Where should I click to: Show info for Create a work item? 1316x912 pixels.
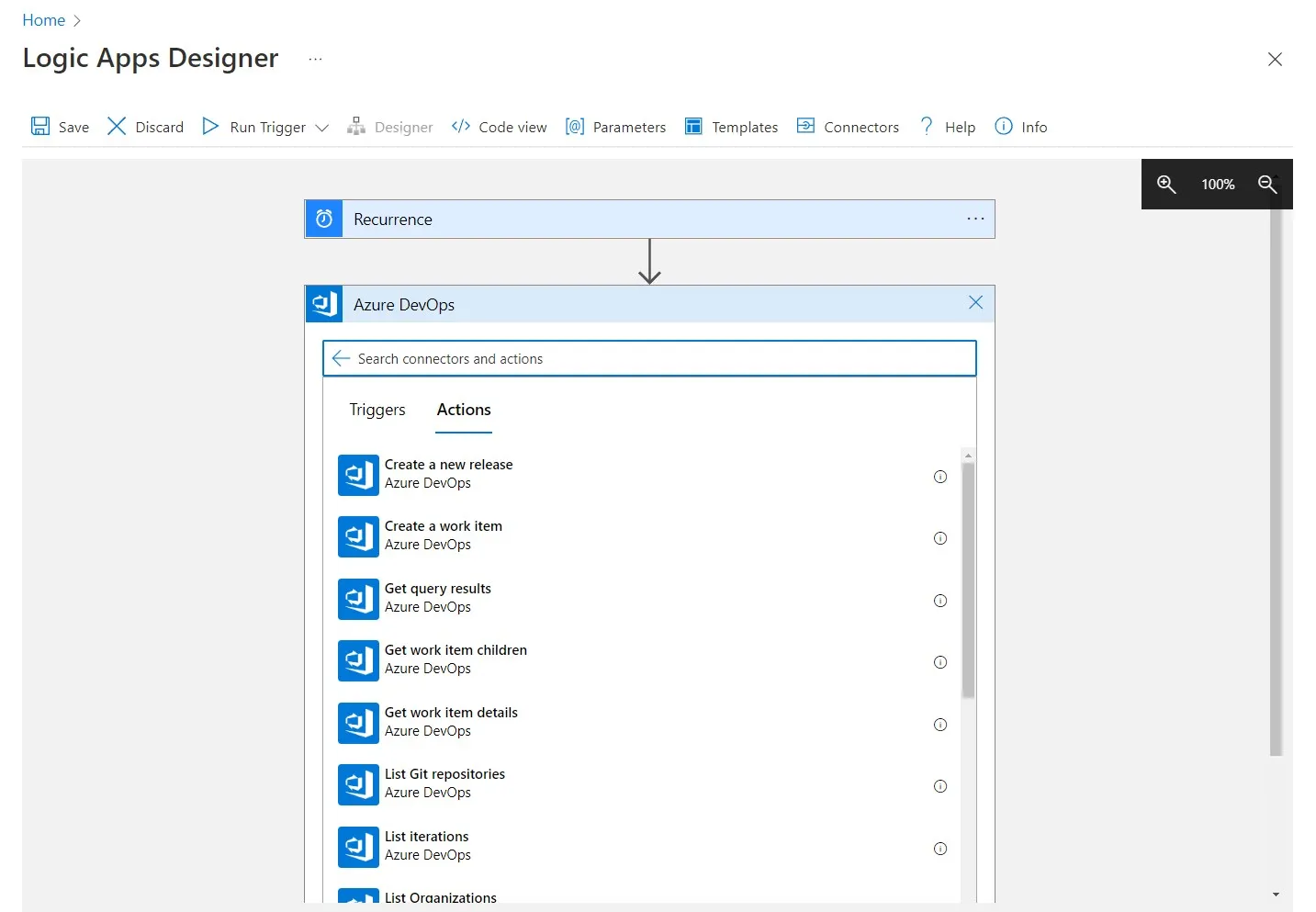click(x=940, y=538)
